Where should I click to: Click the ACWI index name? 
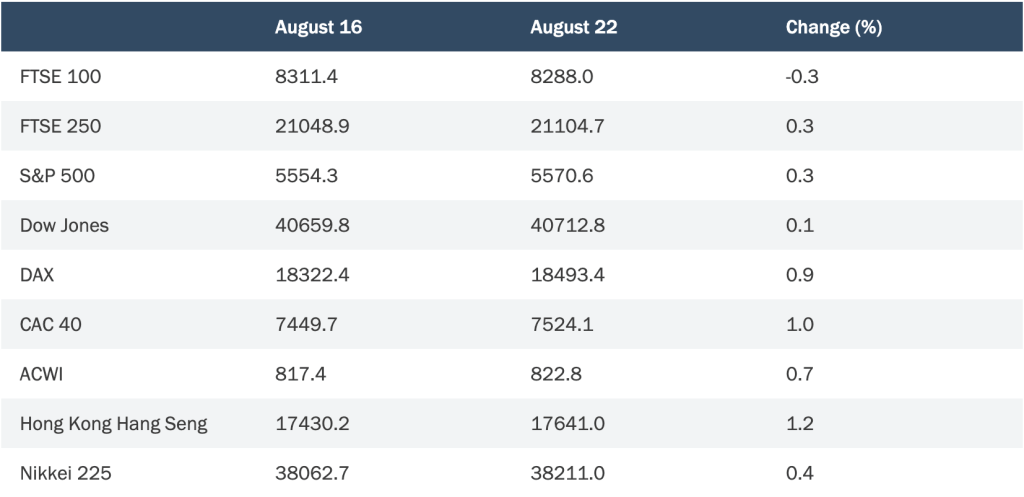click(42, 374)
